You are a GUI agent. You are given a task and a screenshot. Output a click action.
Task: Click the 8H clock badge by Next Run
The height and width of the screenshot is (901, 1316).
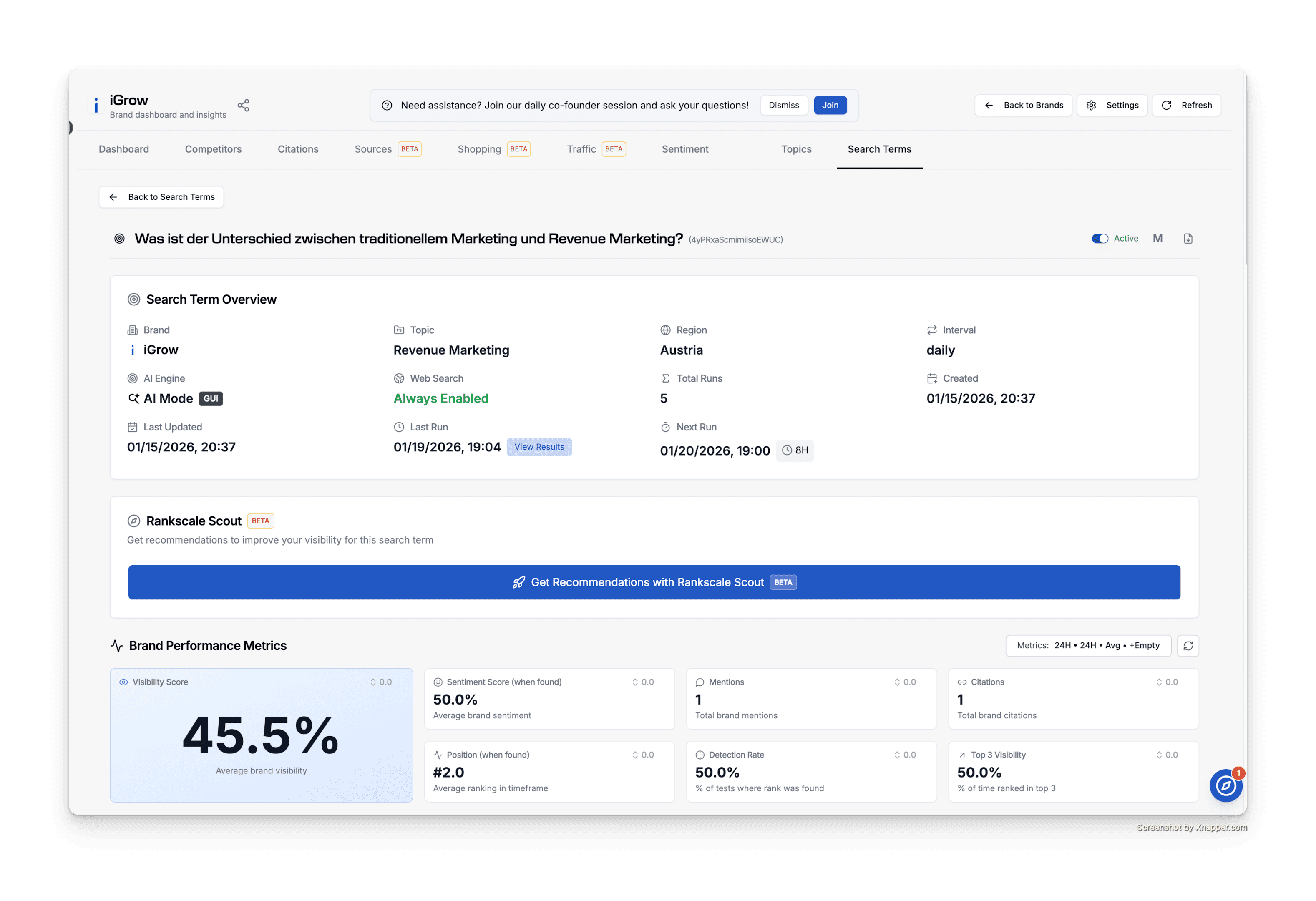click(795, 451)
